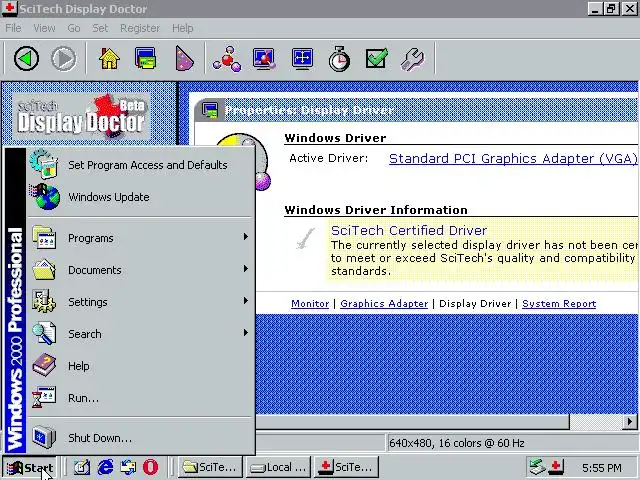Image resolution: width=640 pixels, height=480 pixels.
Task: Click the SciTech Certified Driver heading
Action: coord(409,230)
